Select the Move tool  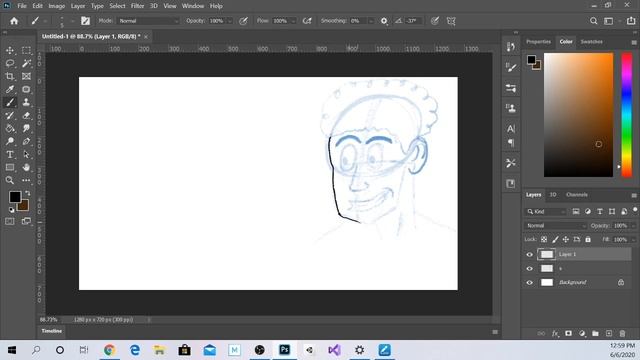pyautogui.click(x=10, y=50)
